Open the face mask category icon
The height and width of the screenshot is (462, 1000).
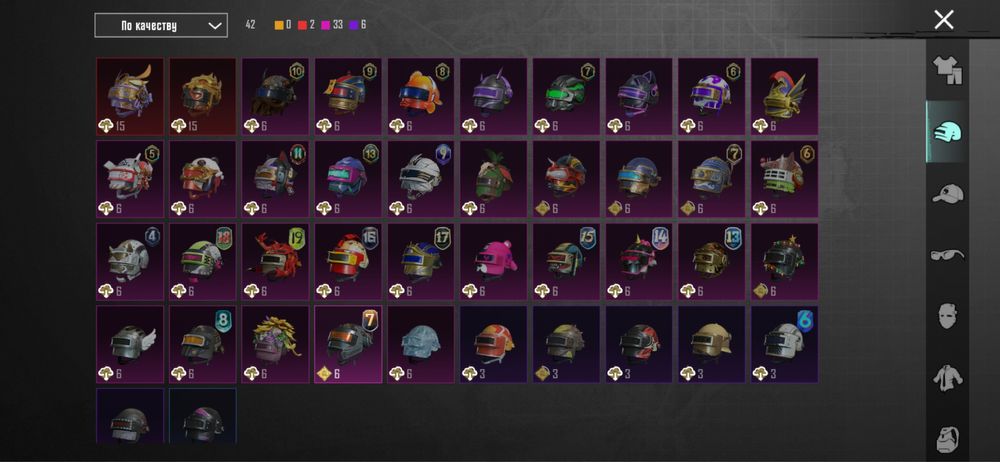(x=947, y=317)
